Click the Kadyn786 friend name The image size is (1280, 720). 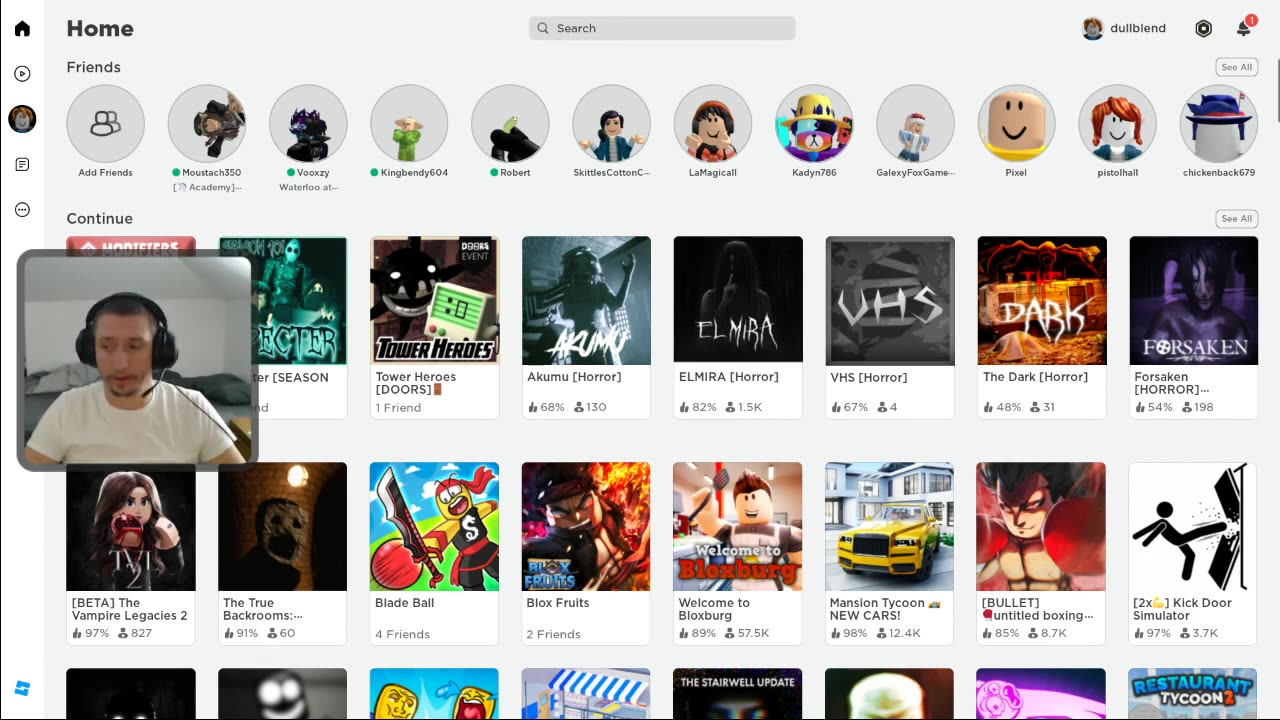click(x=814, y=172)
